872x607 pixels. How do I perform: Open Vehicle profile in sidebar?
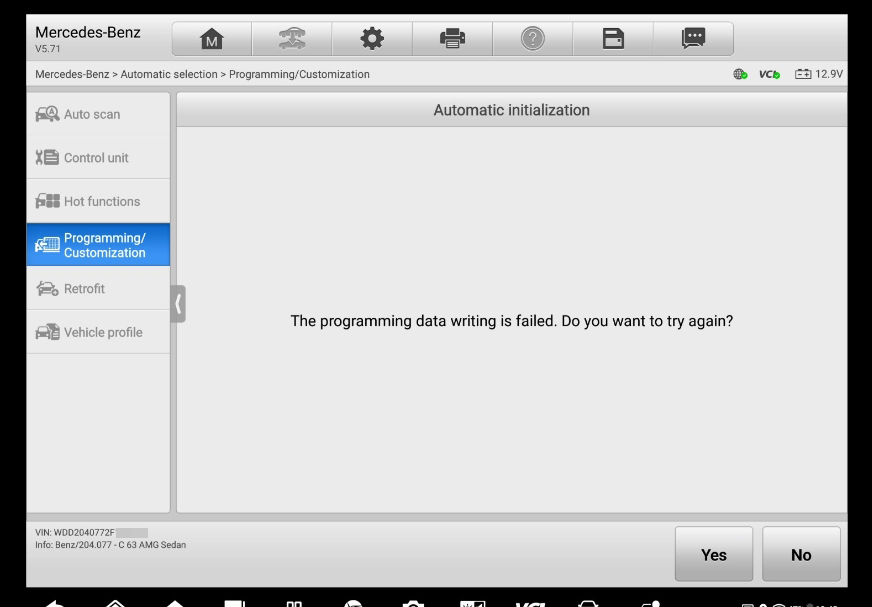click(x=98, y=332)
